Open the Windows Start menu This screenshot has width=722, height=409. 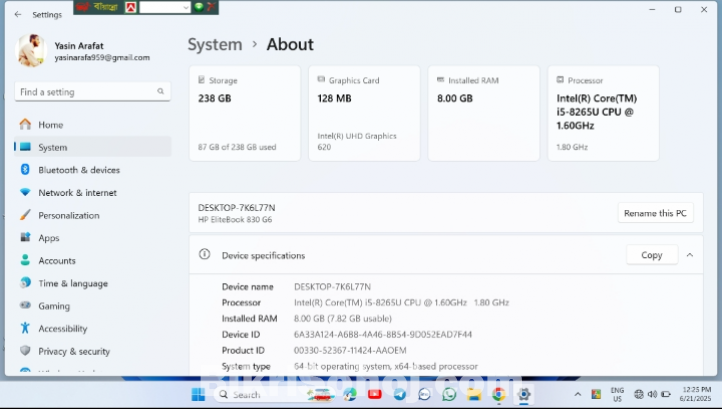click(x=198, y=394)
